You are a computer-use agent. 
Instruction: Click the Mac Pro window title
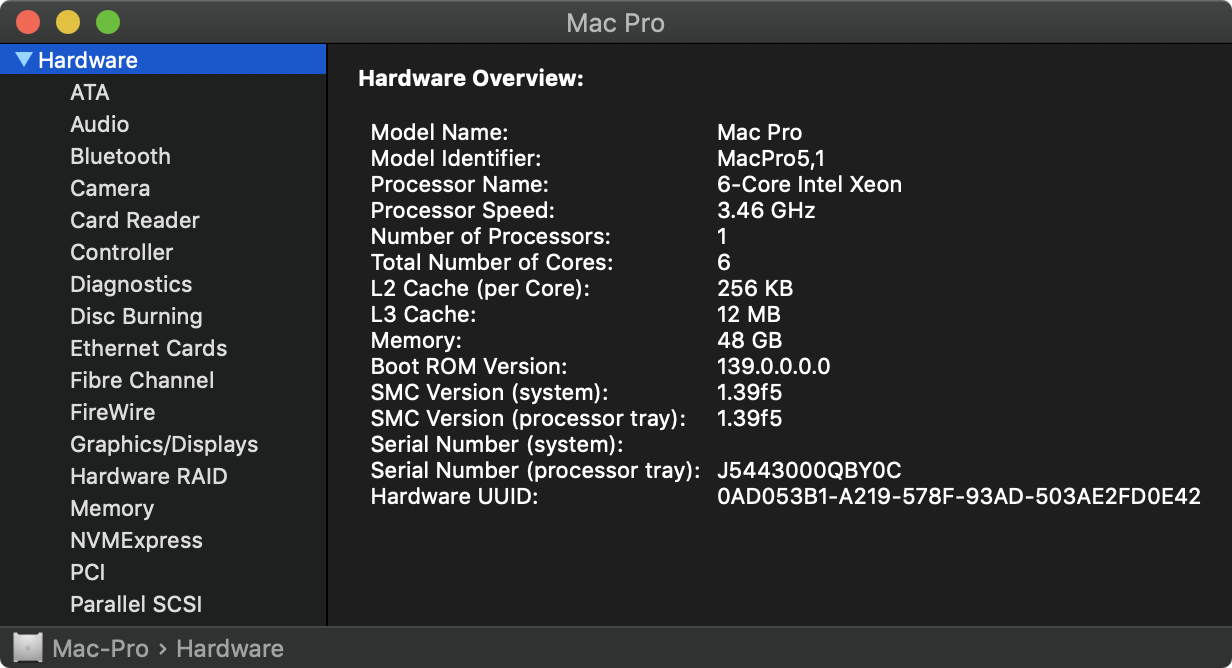click(x=615, y=22)
